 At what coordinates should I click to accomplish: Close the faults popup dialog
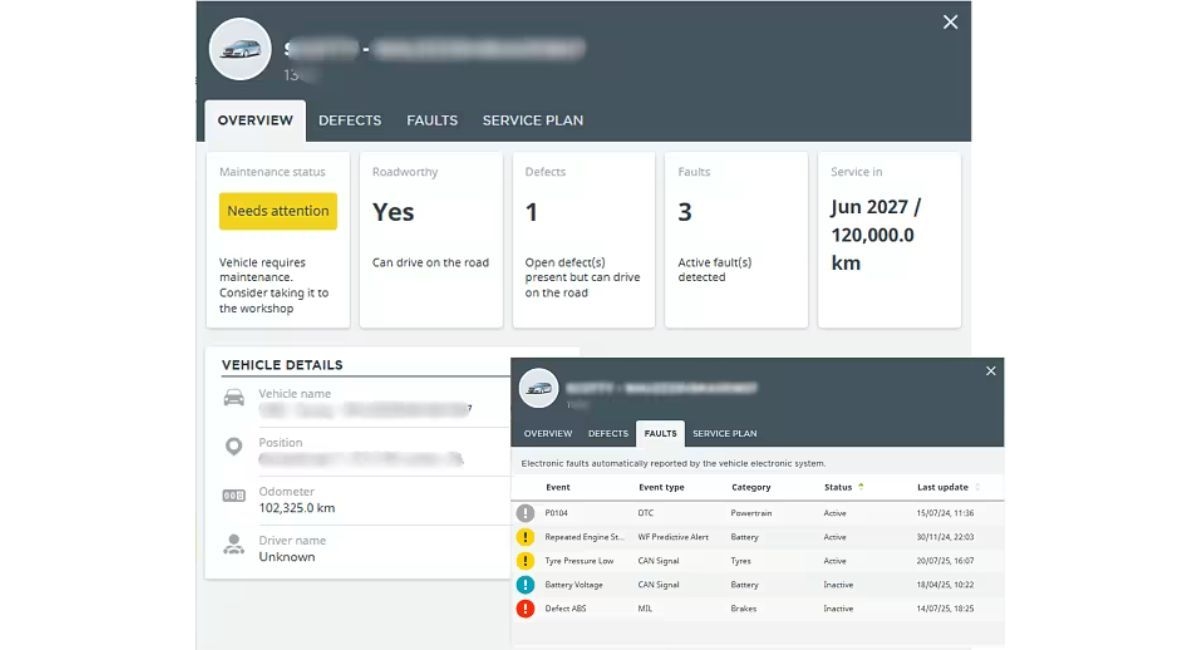pos(991,371)
